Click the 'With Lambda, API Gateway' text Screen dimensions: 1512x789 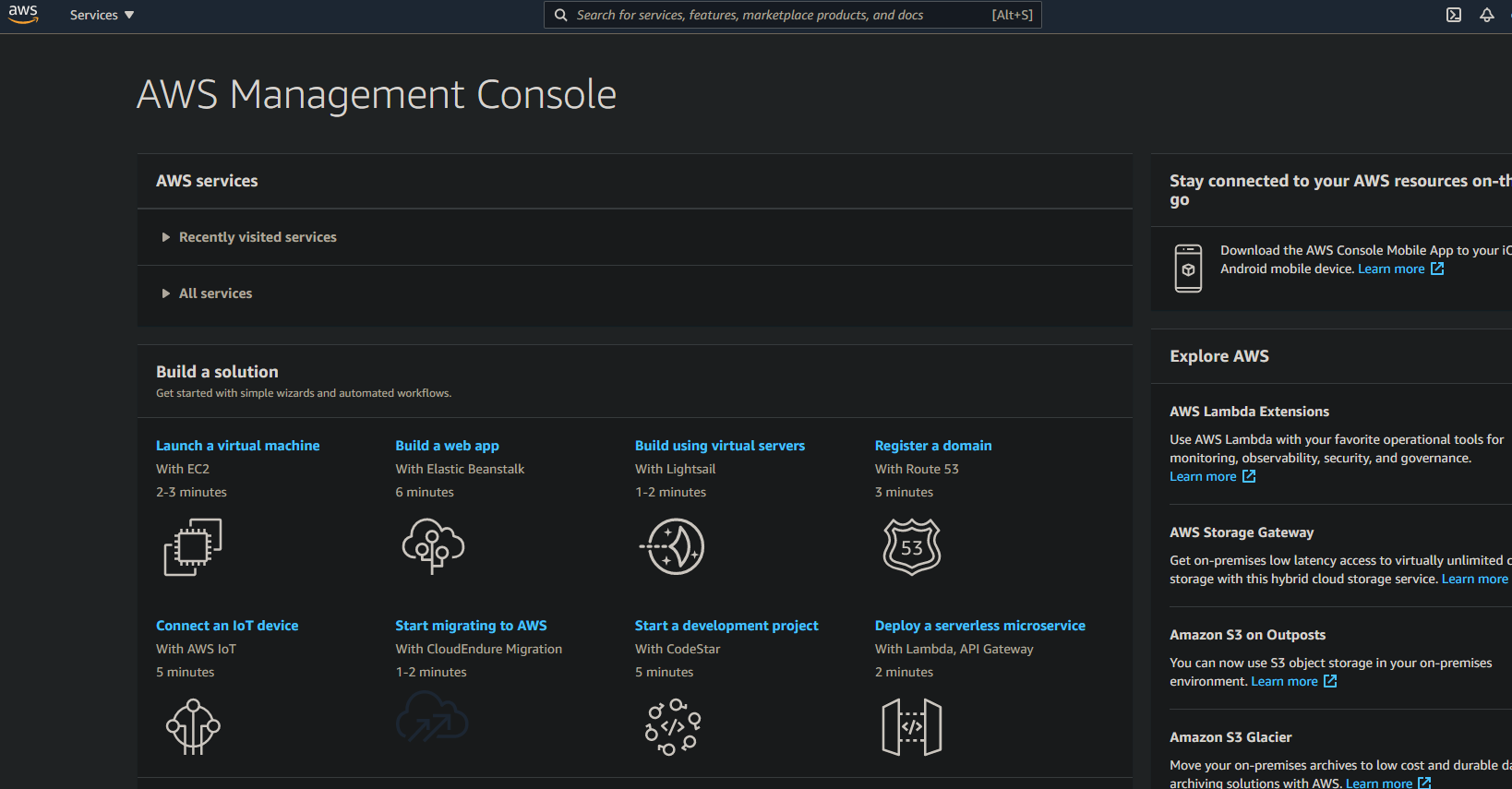click(x=954, y=649)
